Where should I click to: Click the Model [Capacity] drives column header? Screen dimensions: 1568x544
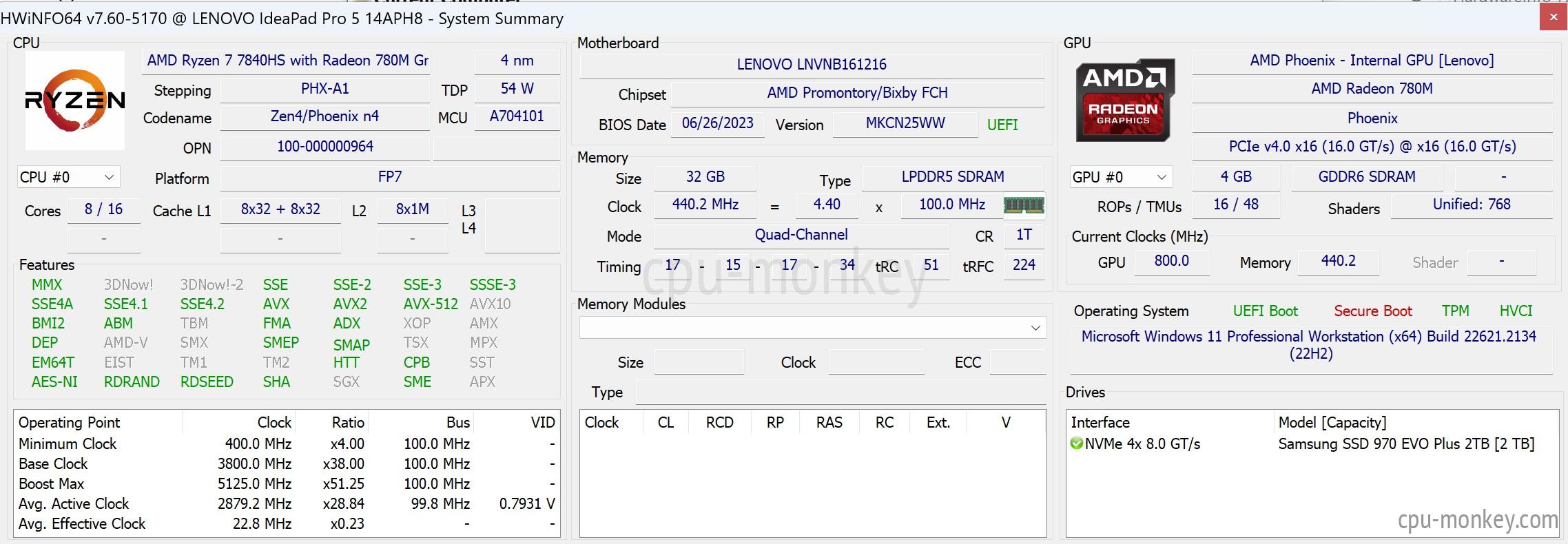click(1415, 422)
